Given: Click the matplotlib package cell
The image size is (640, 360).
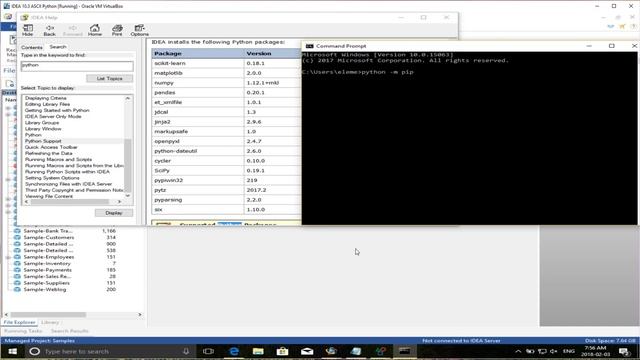Looking at the screenshot, I should tap(198, 73).
